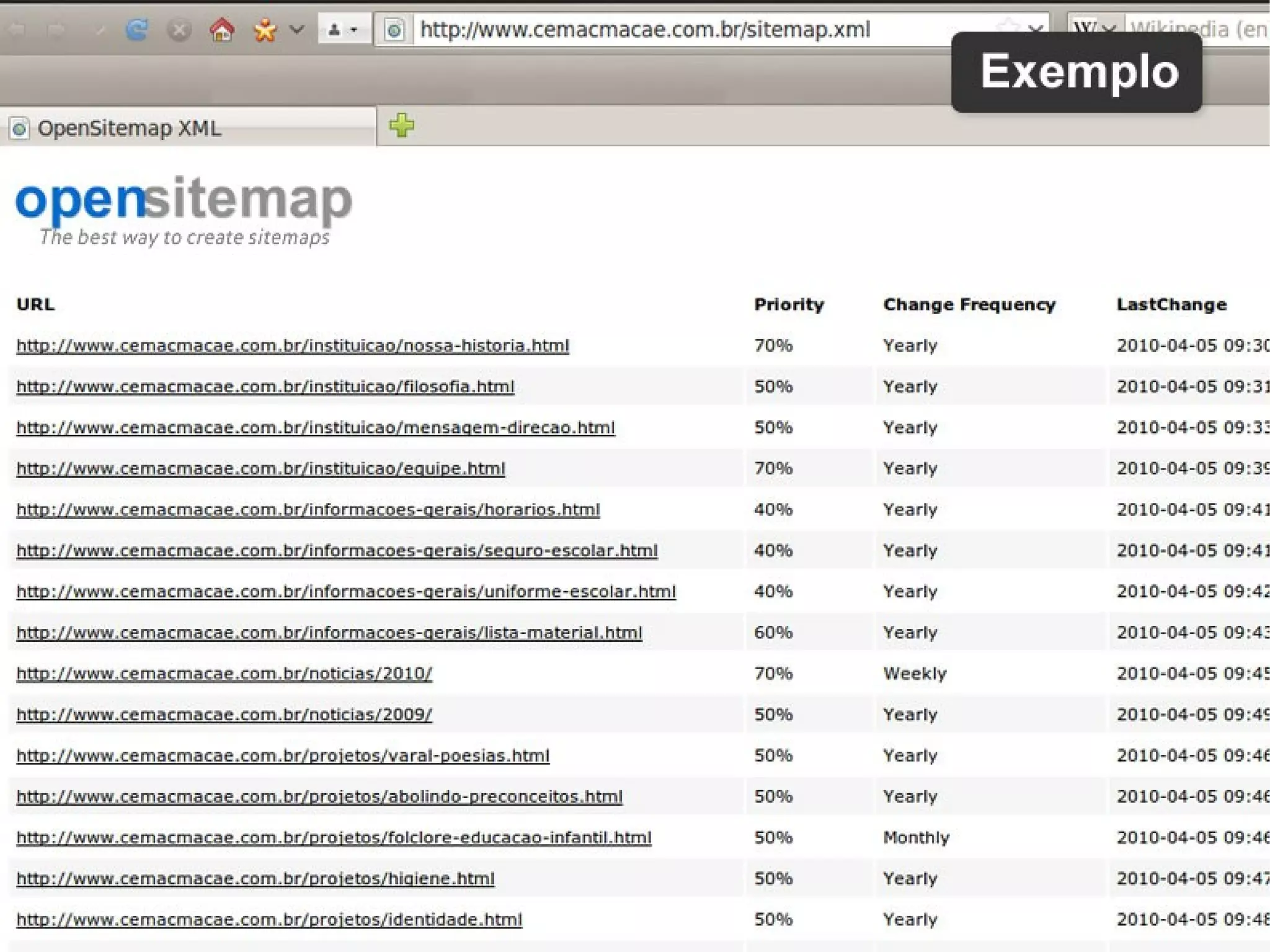Open the seguro-escolar.html link

click(337, 550)
